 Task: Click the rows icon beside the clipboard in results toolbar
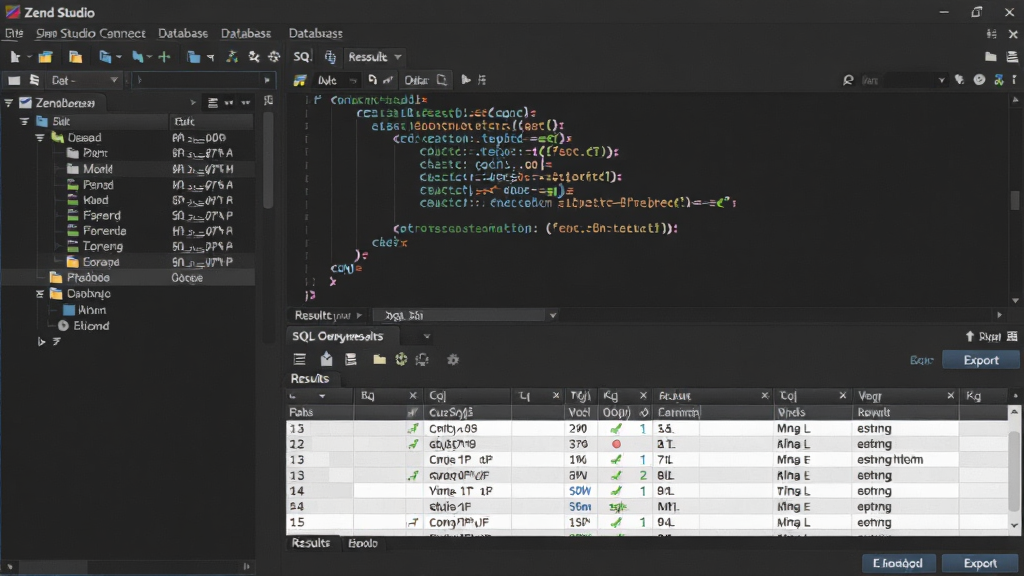(x=351, y=359)
